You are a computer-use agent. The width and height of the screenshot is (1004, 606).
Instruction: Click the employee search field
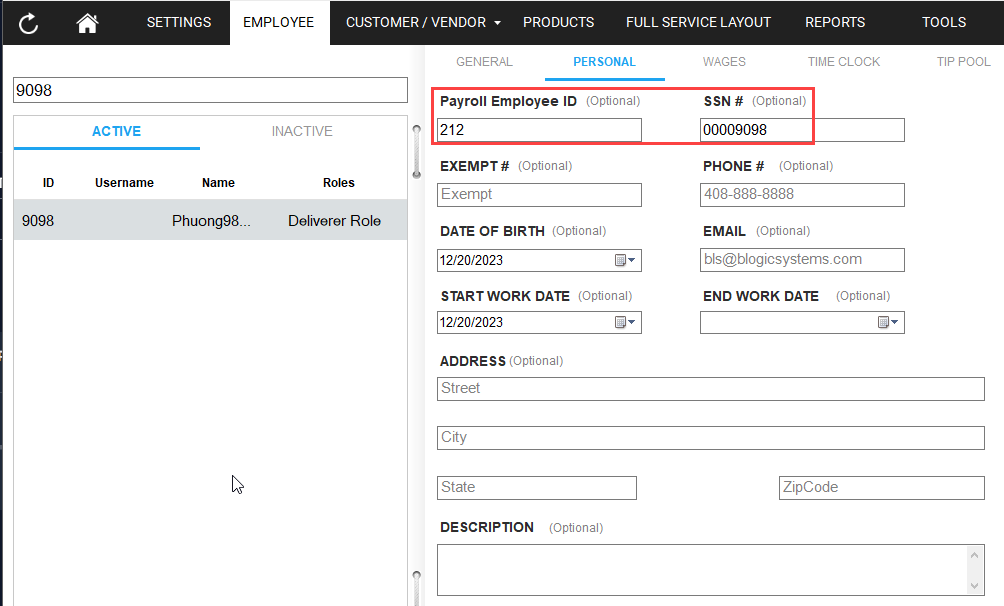210,90
